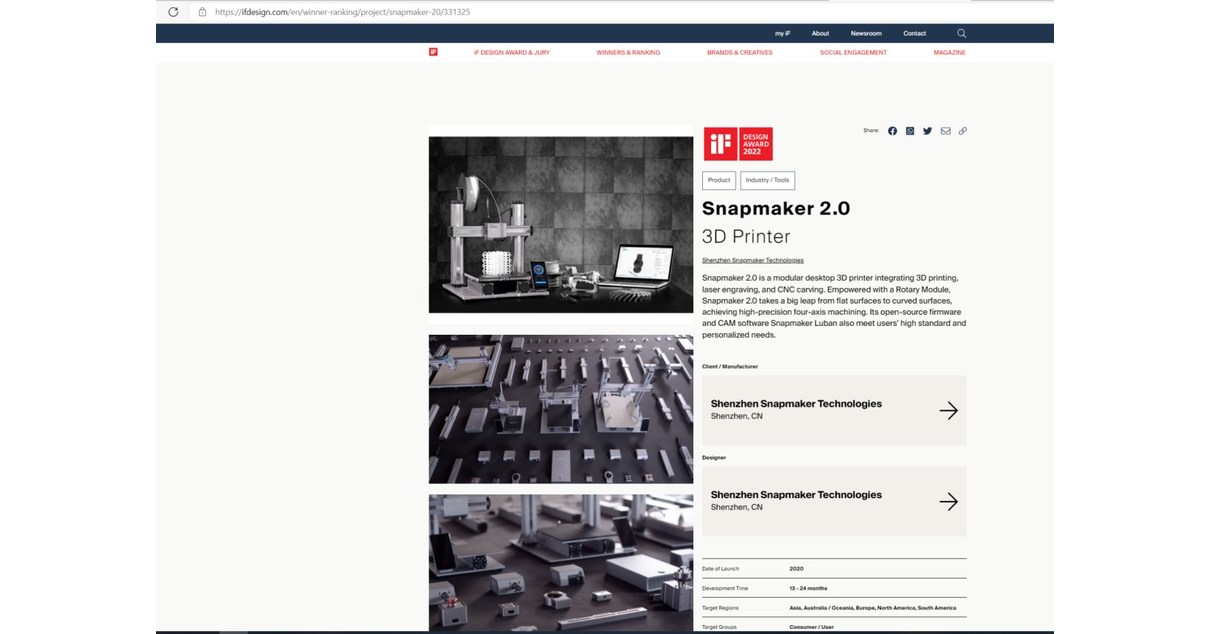Screen dimensions: 1210x634
Task: Expand the Client / Manufacturer card arrow
Action: (x=948, y=410)
